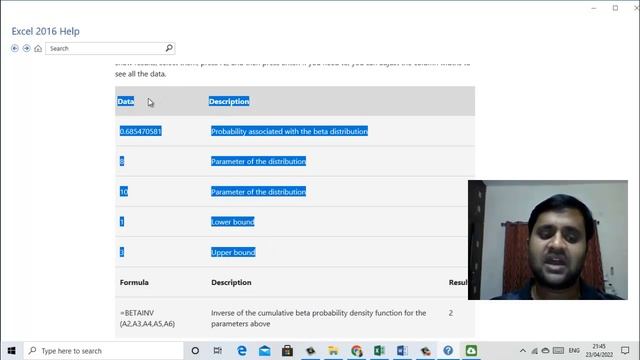Screen dimensions: 640x360
Task: Open the OneDrive cloud tray icon
Action: pyautogui.click(x=545, y=351)
